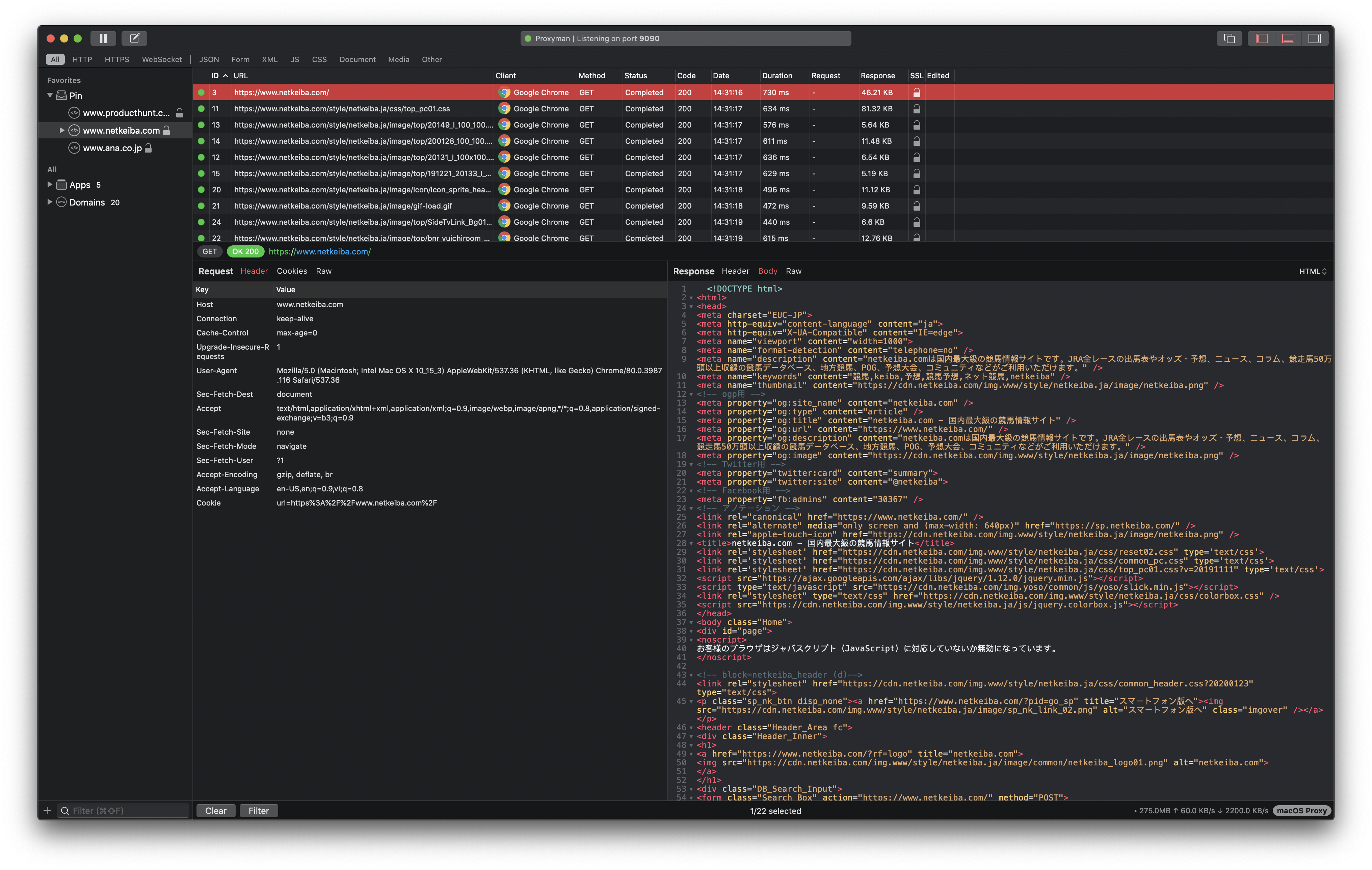Click the plus icon beside filter field
Screen dimensions: 1372x870
point(47,811)
